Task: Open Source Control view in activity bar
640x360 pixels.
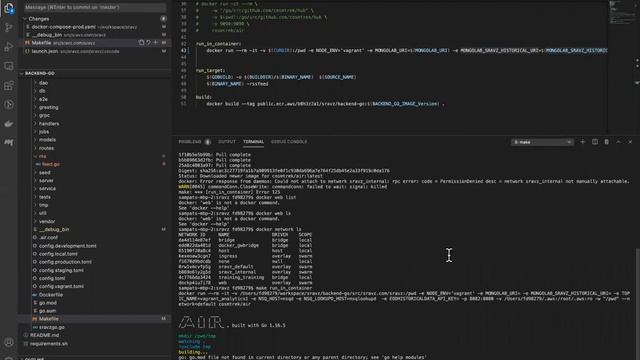Action: coord(9,27)
